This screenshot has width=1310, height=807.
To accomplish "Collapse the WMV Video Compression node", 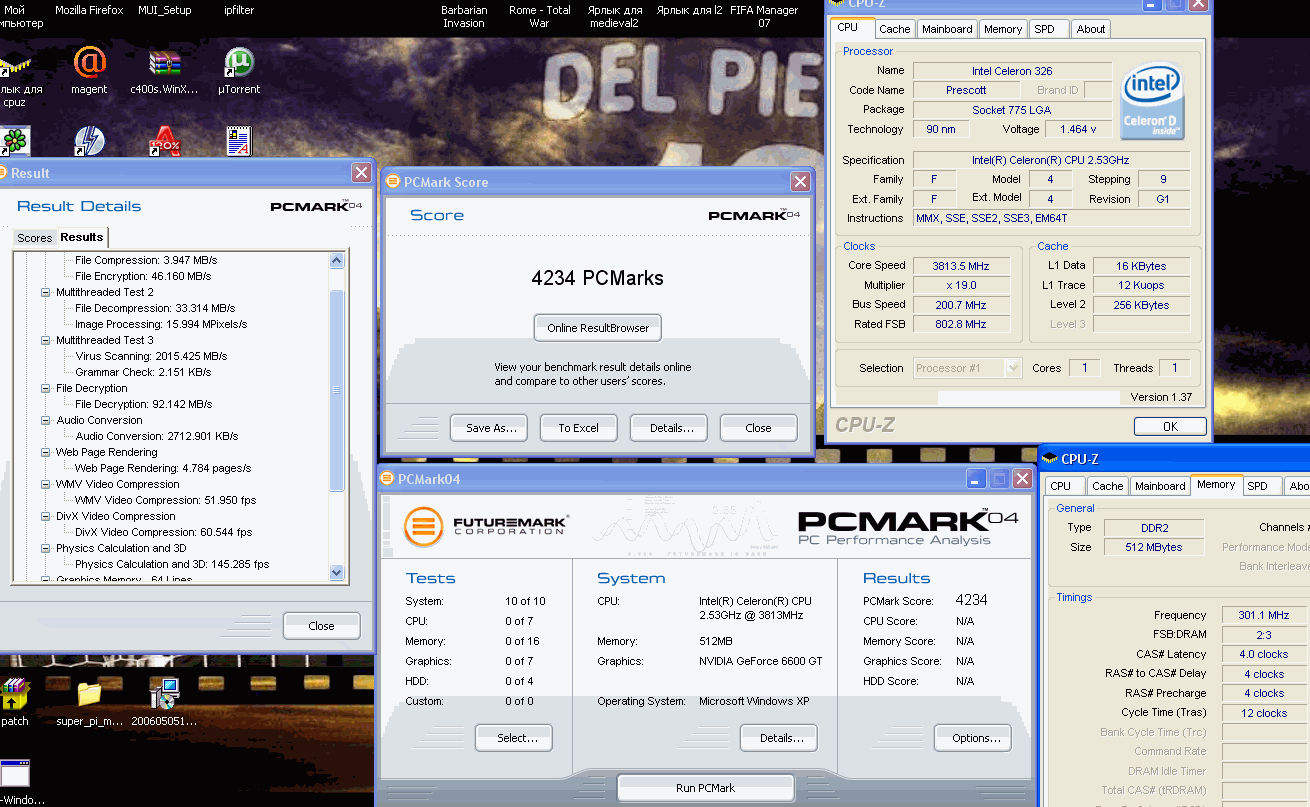I will coord(46,484).
